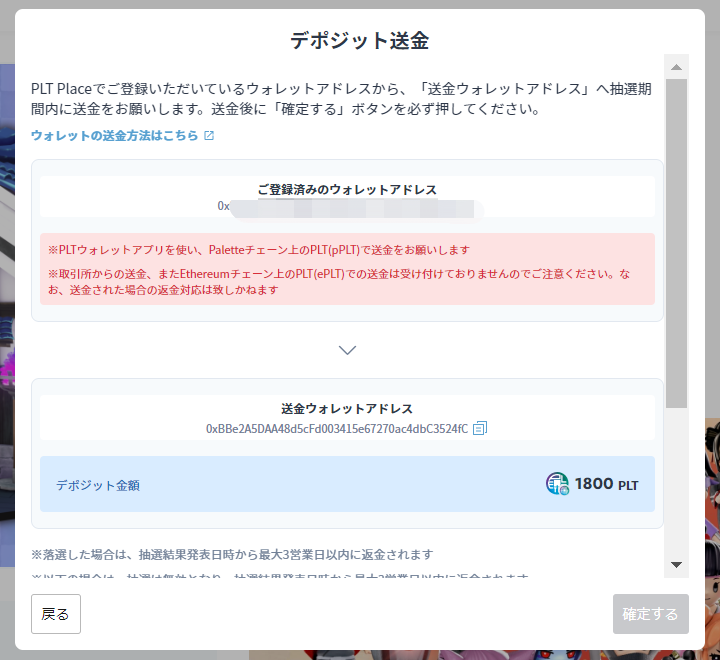Click the 送金ウォレットアドレス heading

[x=347, y=409]
